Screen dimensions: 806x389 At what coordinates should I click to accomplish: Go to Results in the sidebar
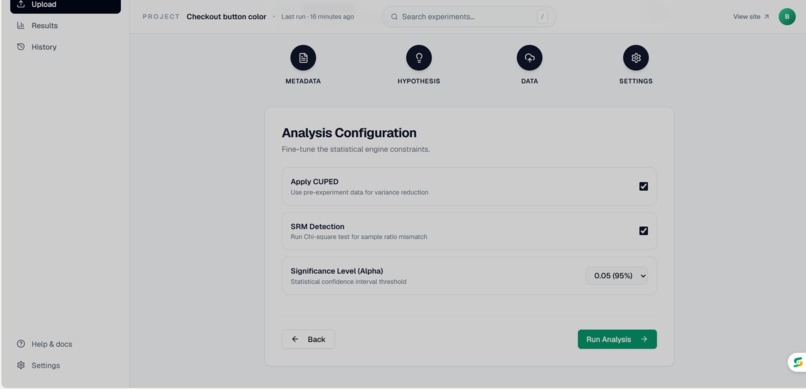coord(66,25)
